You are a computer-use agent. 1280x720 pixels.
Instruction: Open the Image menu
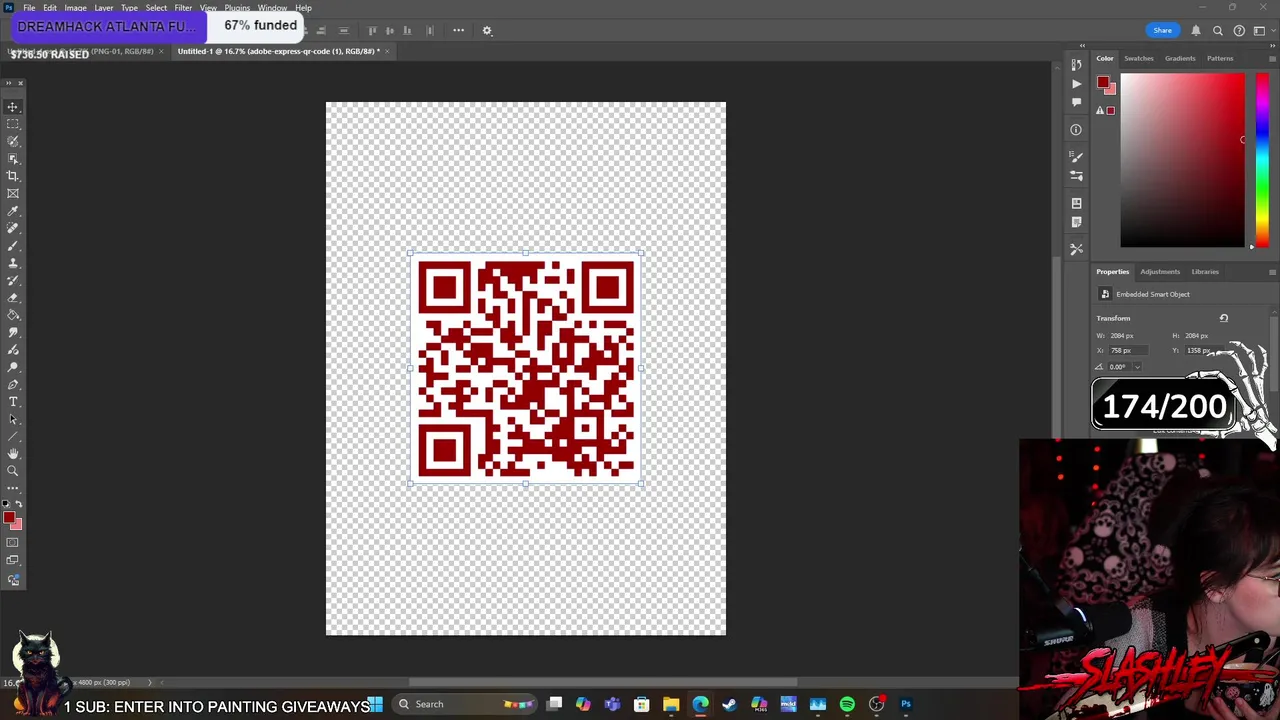pyautogui.click(x=75, y=8)
